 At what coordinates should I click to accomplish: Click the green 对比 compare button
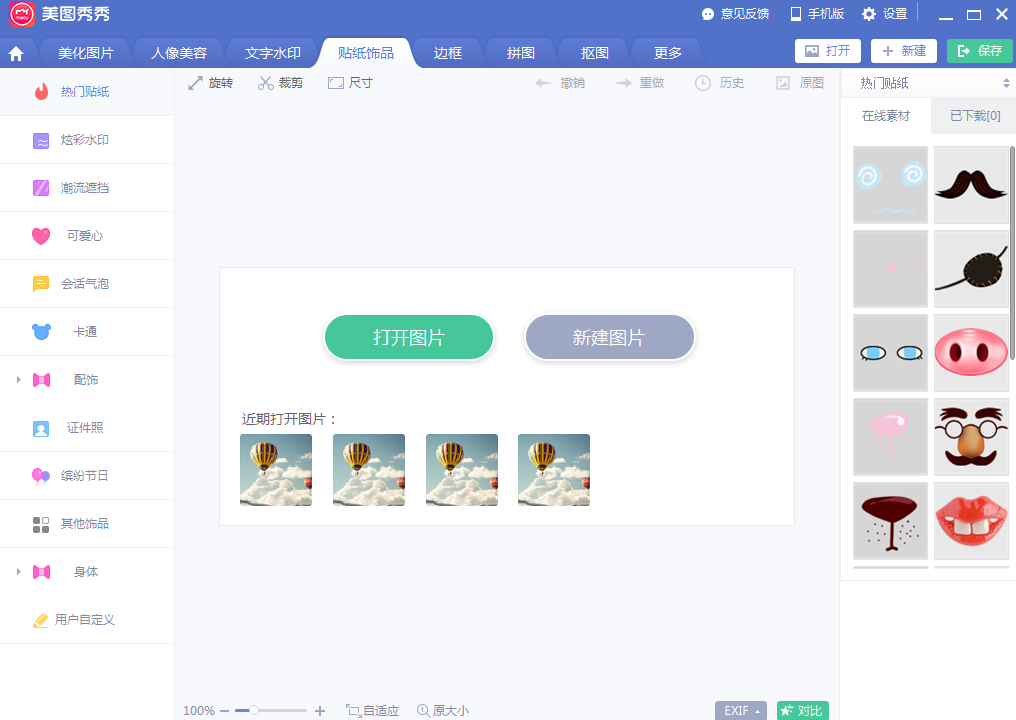(x=803, y=711)
